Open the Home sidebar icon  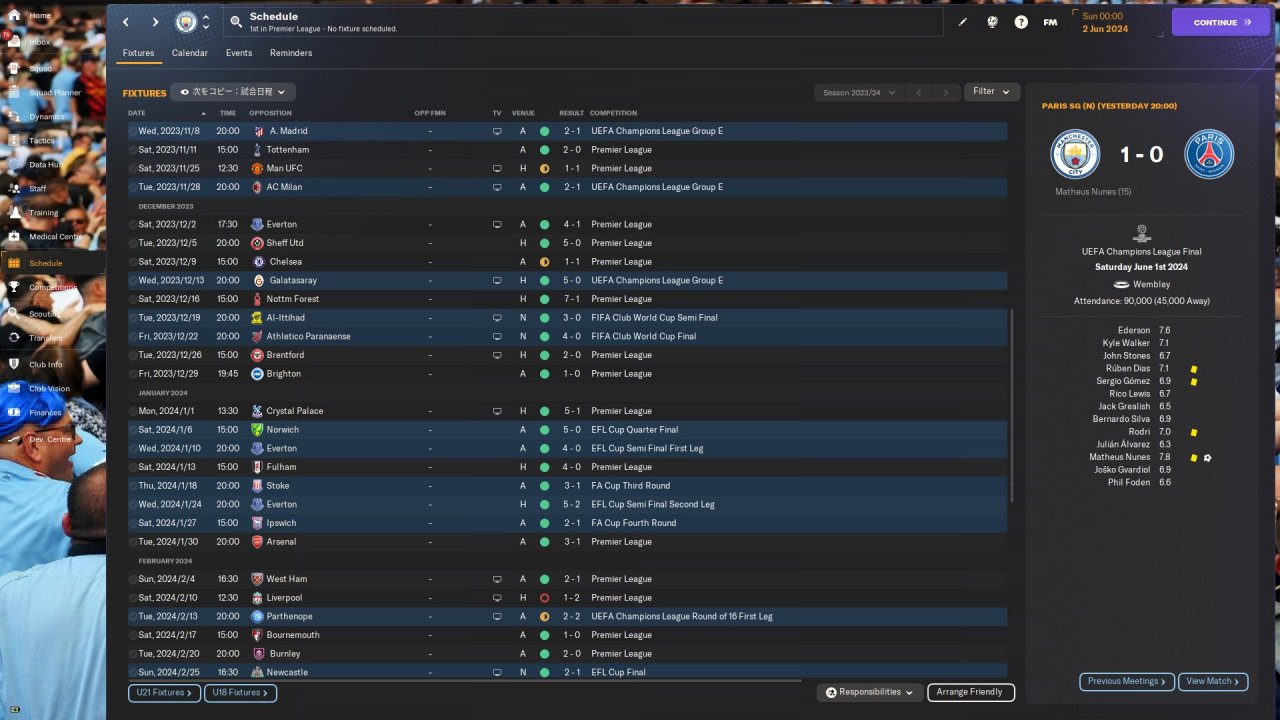coord(14,16)
